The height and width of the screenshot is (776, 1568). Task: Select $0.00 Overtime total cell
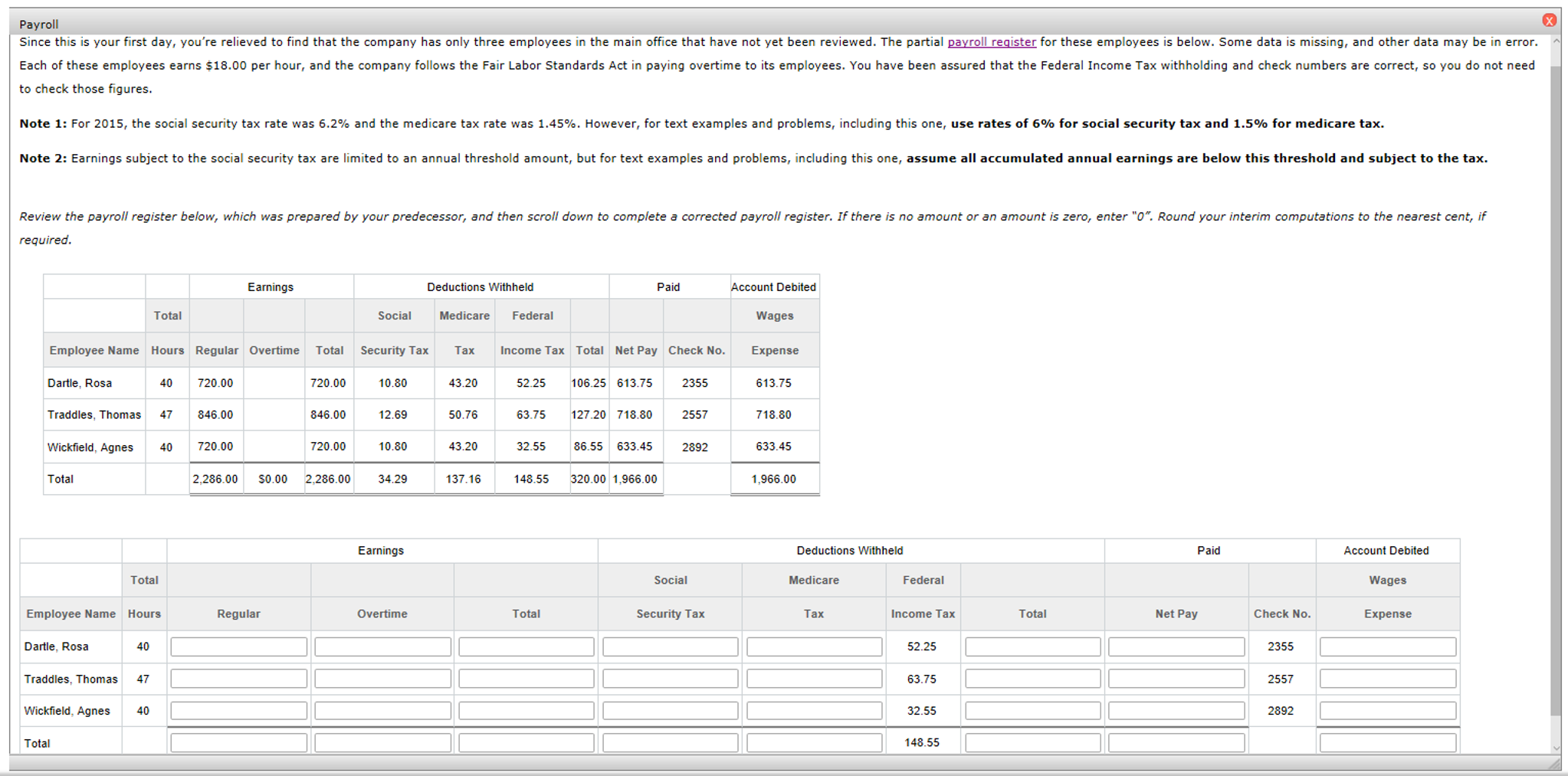[x=273, y=479]
